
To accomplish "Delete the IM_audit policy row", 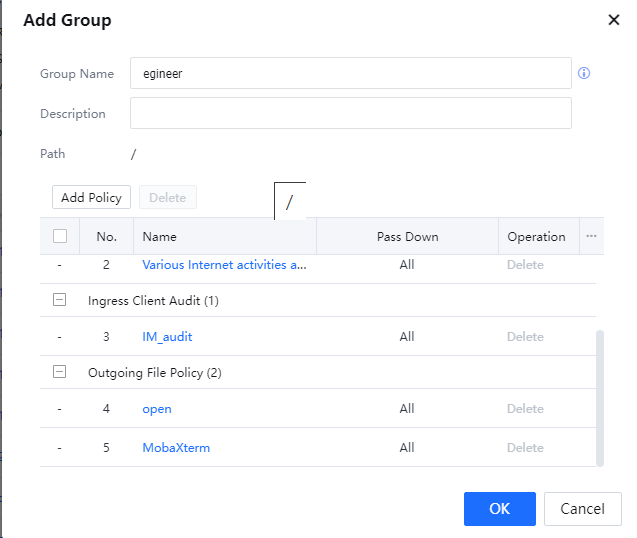I will coord(525,337).
